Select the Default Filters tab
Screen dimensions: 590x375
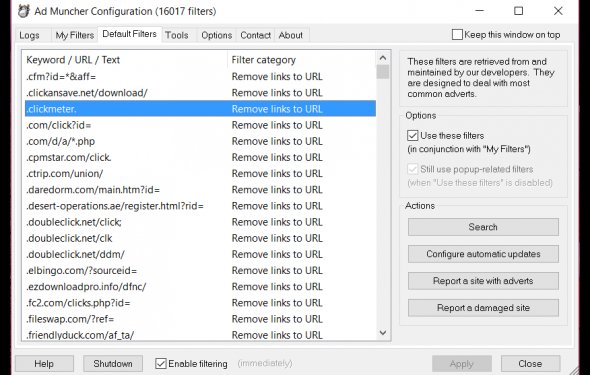point(129,34)
